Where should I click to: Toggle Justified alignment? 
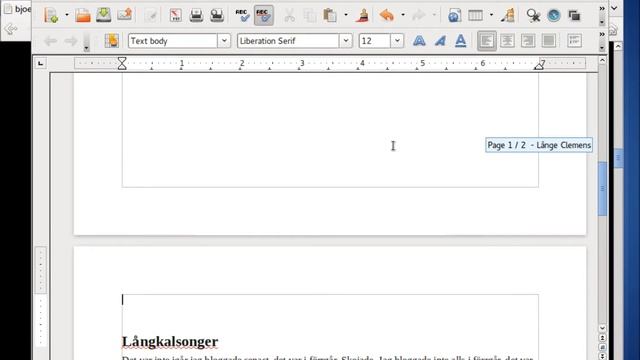click(549, 41)
